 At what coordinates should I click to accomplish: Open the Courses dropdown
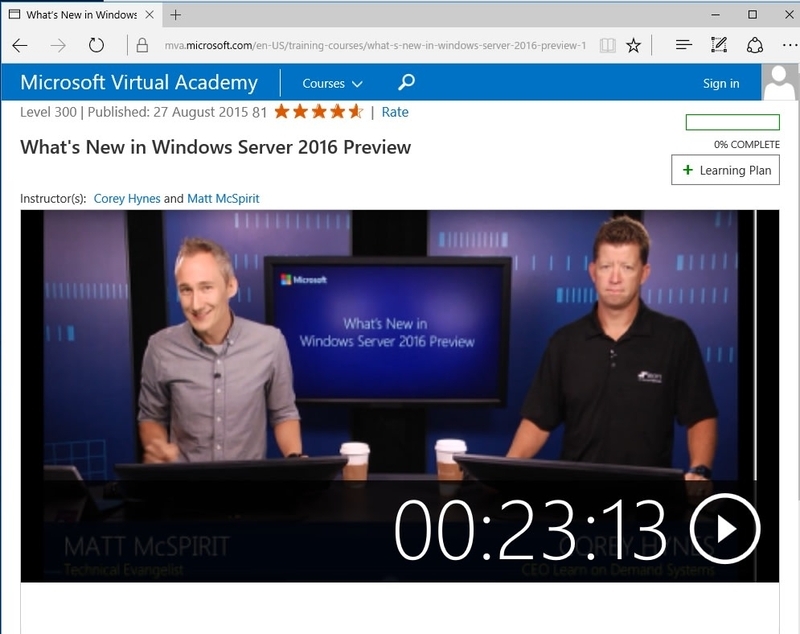[333, 83]
